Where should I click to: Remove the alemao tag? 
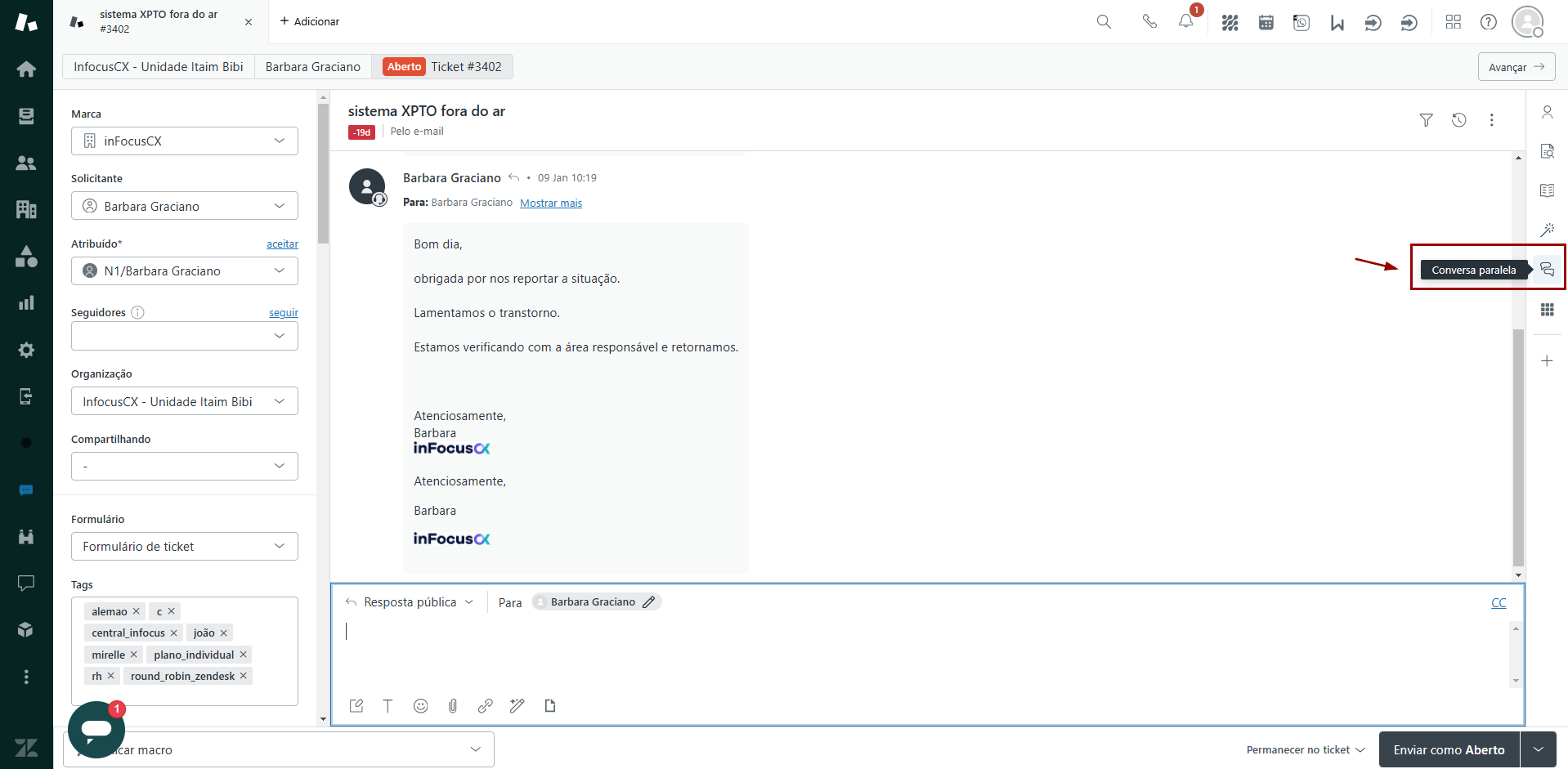(137, 611)
